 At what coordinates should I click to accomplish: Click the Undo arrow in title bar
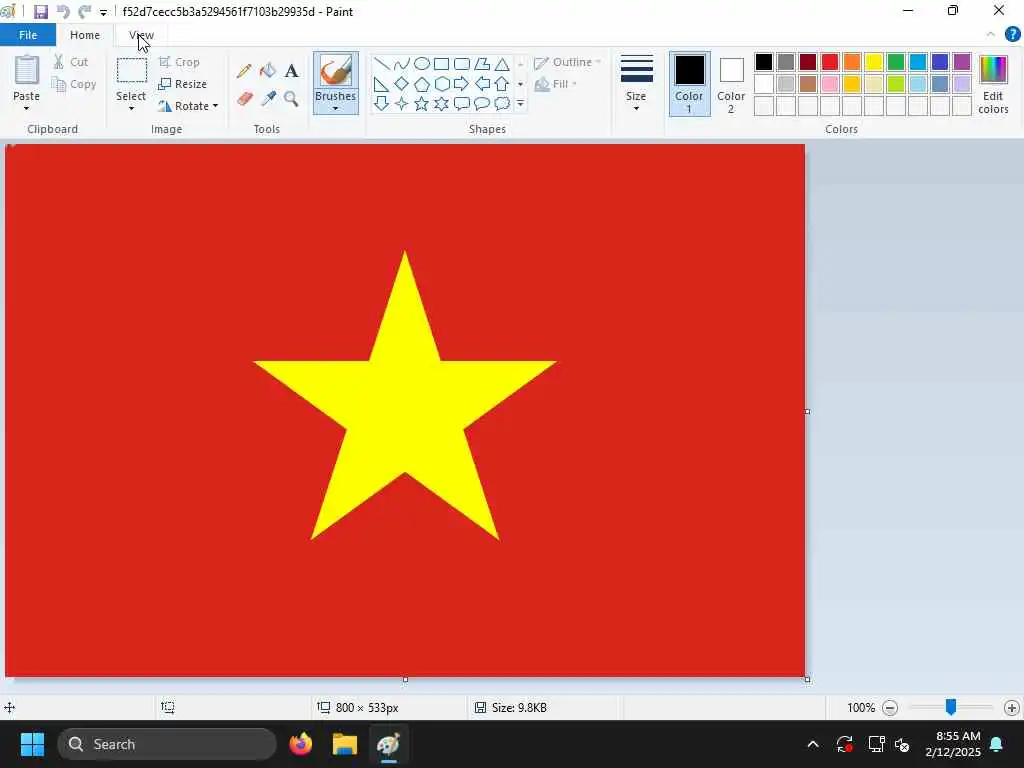coord(63,12)
